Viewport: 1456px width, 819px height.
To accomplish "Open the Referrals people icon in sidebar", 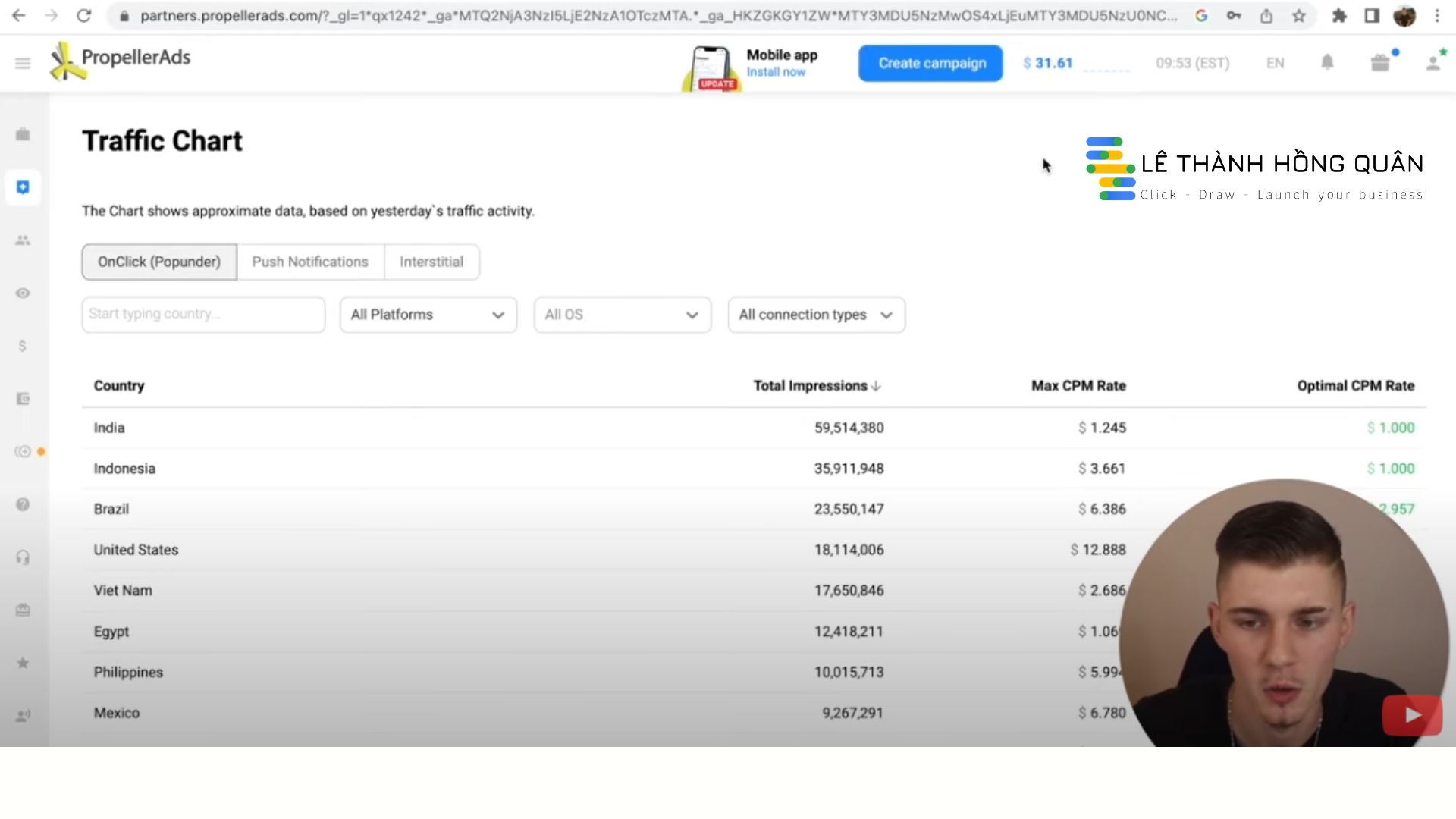I will click(x=23, y=240).
